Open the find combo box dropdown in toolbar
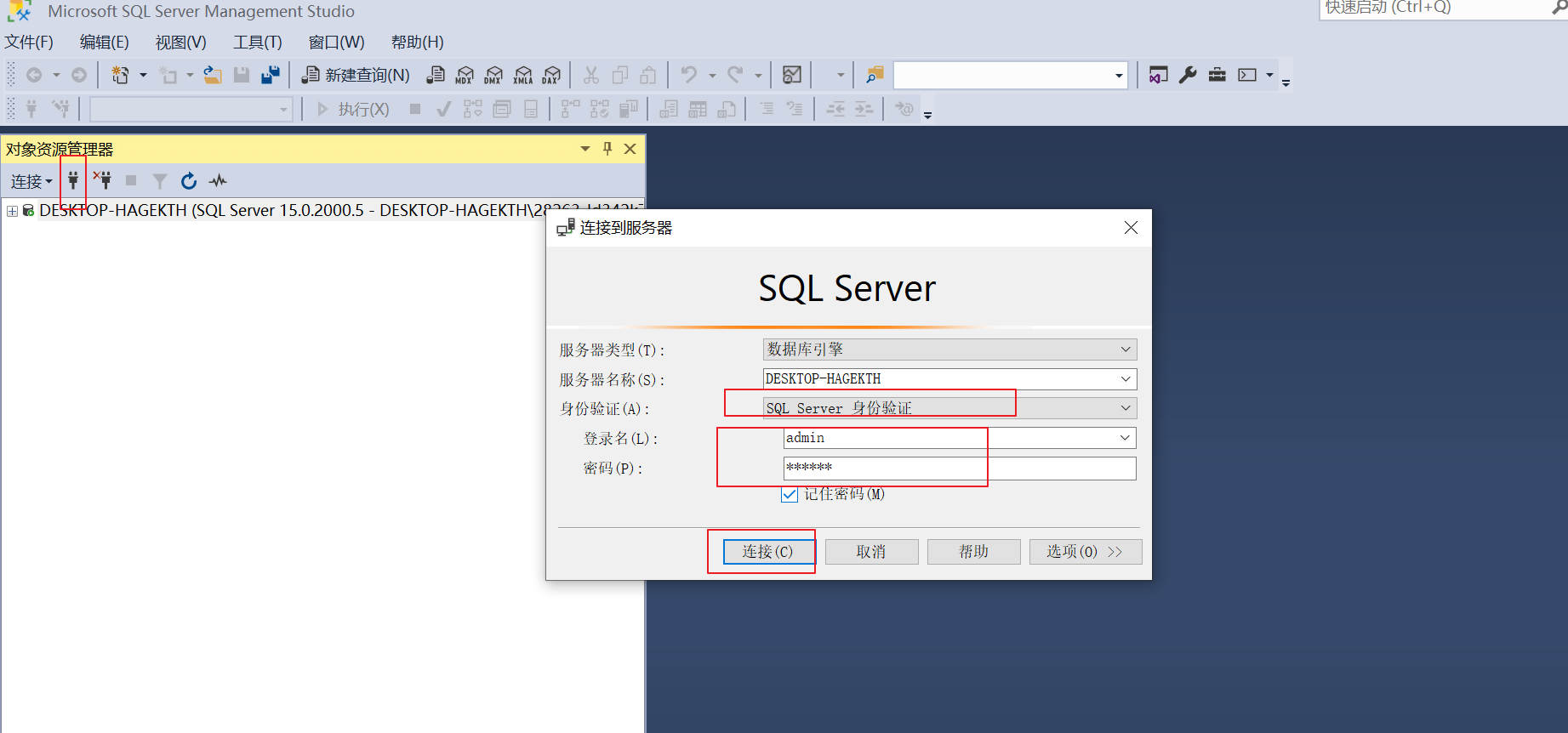 1119,76
